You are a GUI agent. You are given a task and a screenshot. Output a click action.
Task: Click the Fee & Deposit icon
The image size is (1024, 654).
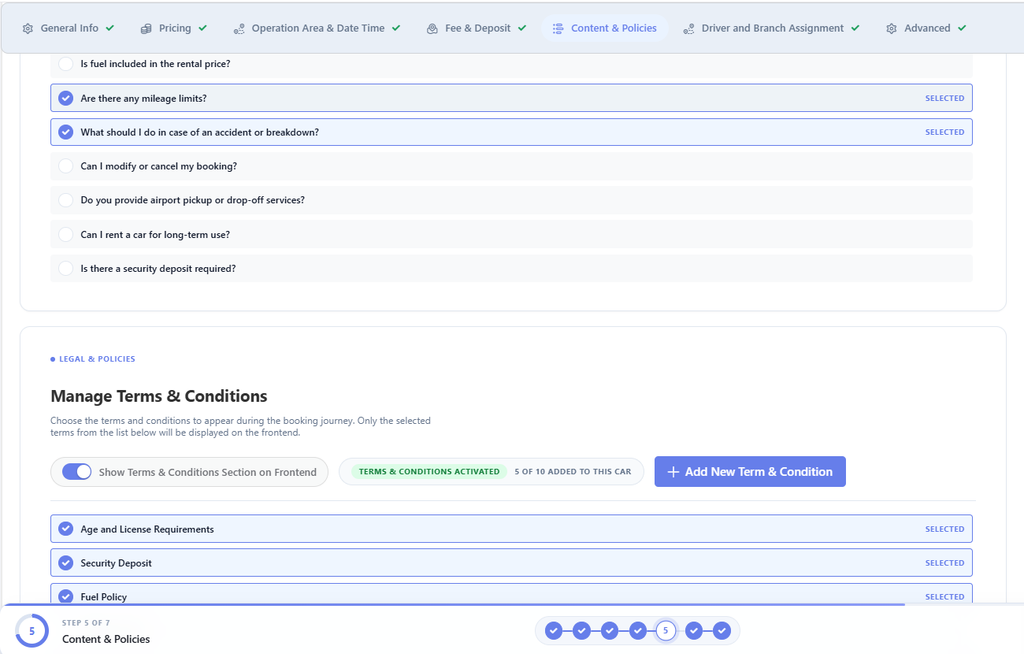(x=432, y=29)
